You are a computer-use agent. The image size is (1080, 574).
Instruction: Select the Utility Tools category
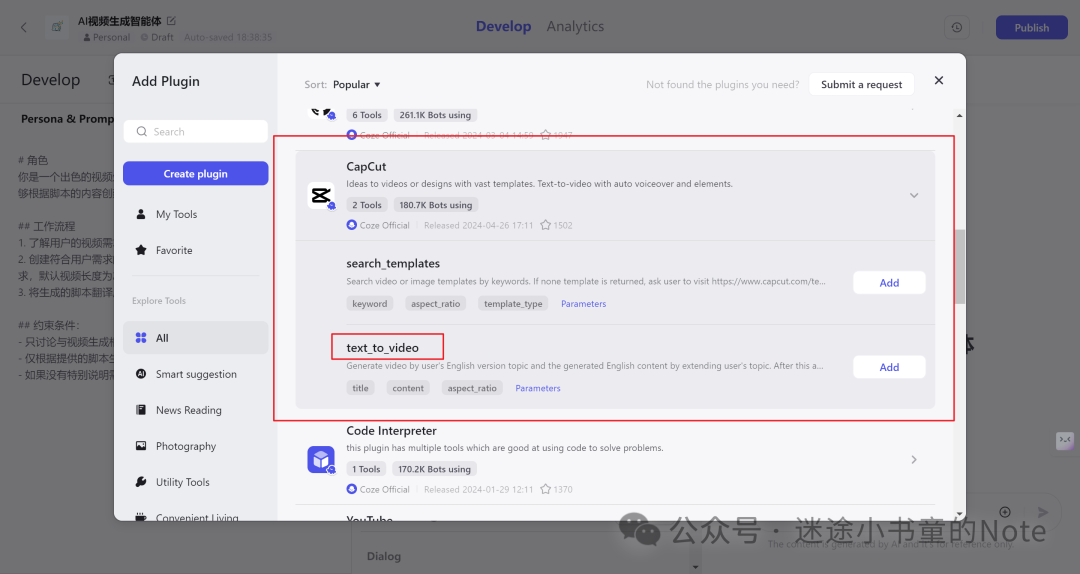pyautogui.click(x=196, y=482)
